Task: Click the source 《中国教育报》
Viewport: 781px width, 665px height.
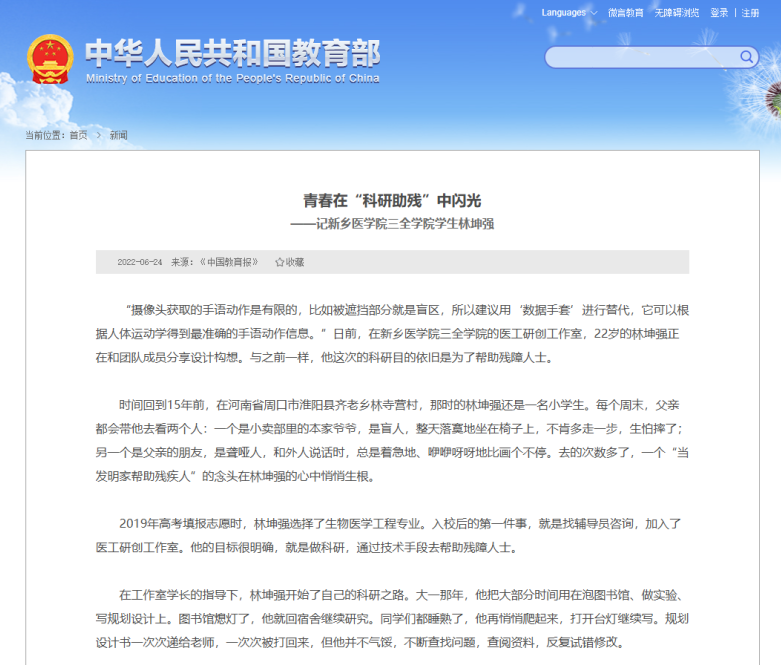Action: click(x=229, y=262)
